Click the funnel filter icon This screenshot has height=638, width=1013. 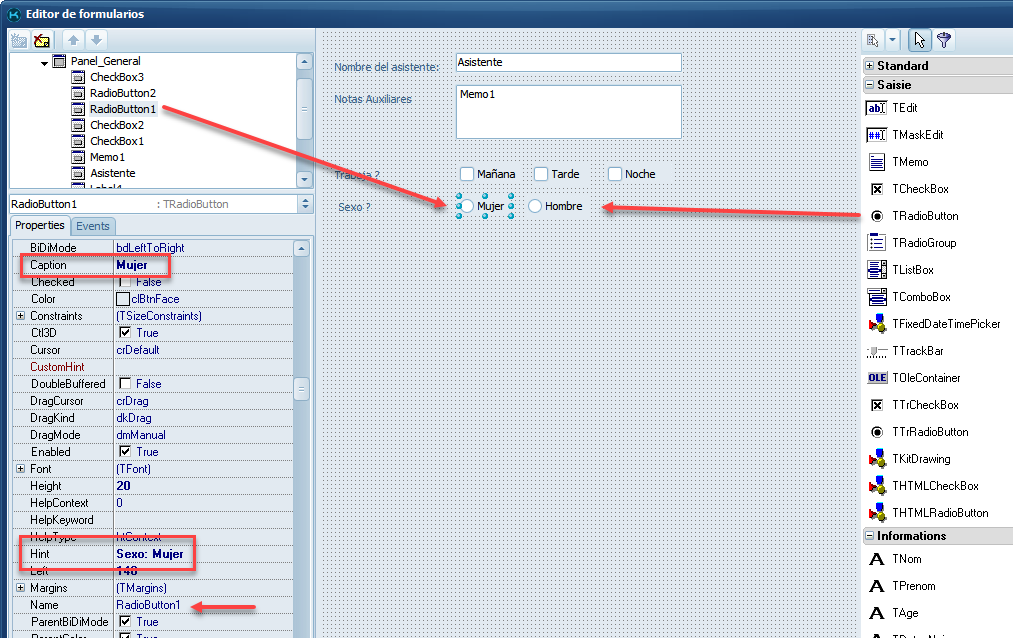943,40
